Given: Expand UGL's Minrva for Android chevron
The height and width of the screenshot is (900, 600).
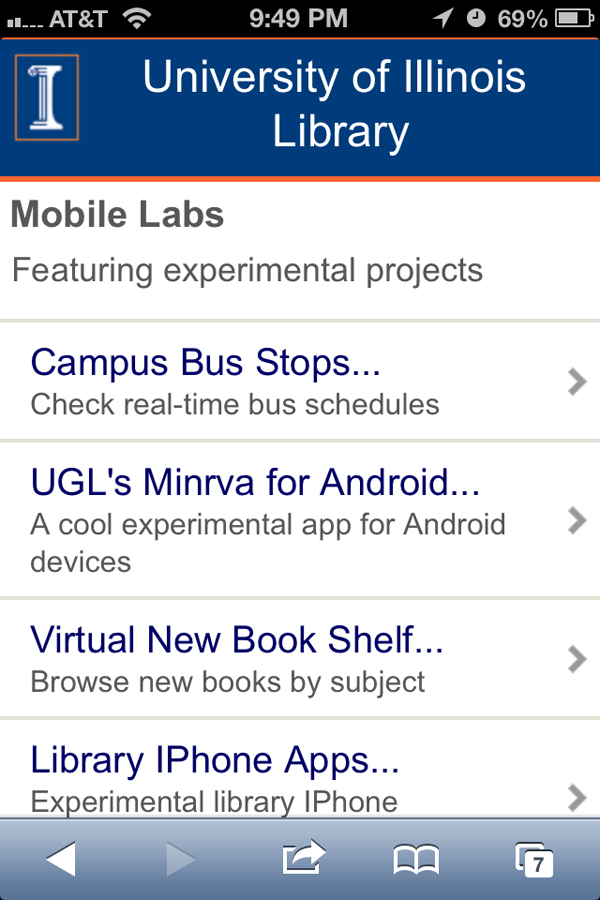Looking at the screenshot, I should 576,520.
